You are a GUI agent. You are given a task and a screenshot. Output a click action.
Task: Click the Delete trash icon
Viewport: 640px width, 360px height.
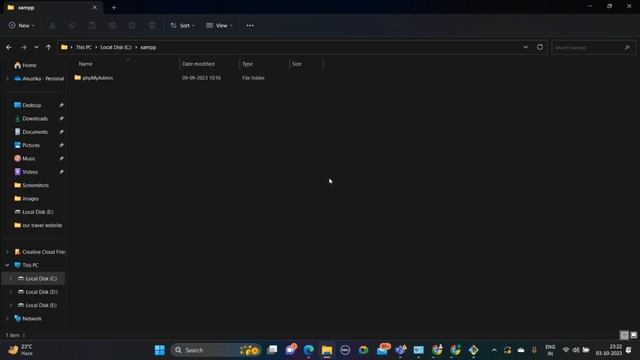click(x=152, y=25)
